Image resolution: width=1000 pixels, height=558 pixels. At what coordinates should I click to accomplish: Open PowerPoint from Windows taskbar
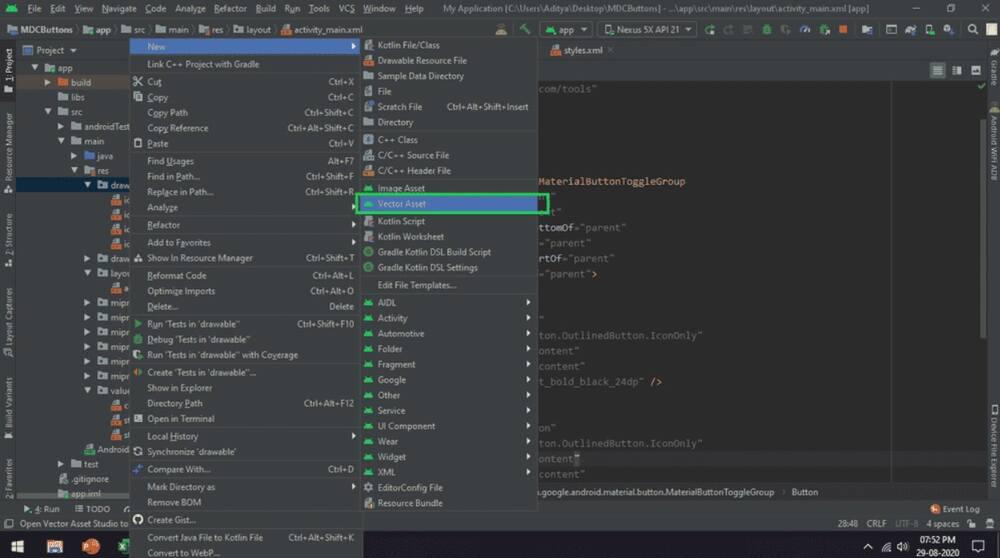[91, 547]
